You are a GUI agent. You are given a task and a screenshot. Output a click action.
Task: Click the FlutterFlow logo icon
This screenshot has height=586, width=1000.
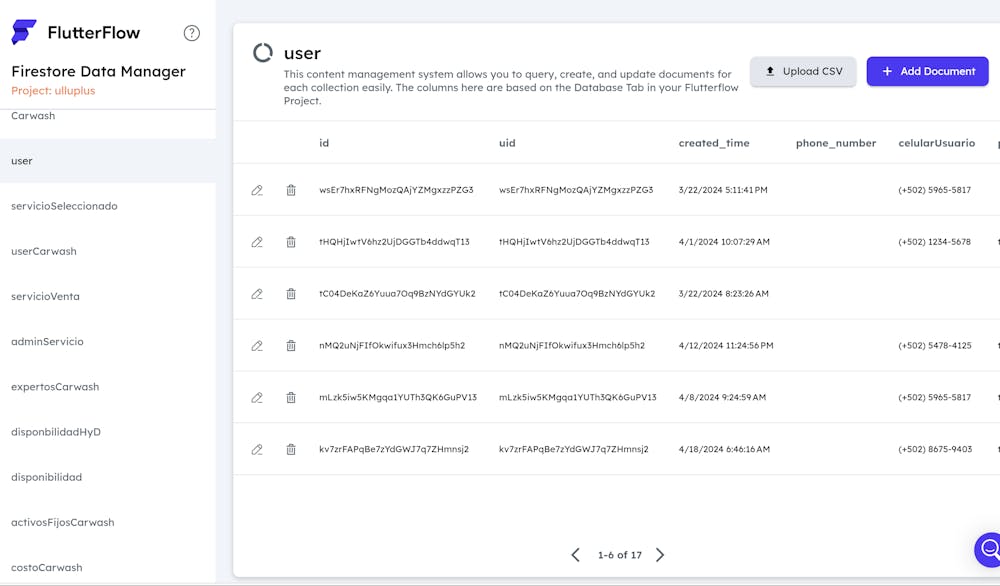24,33
